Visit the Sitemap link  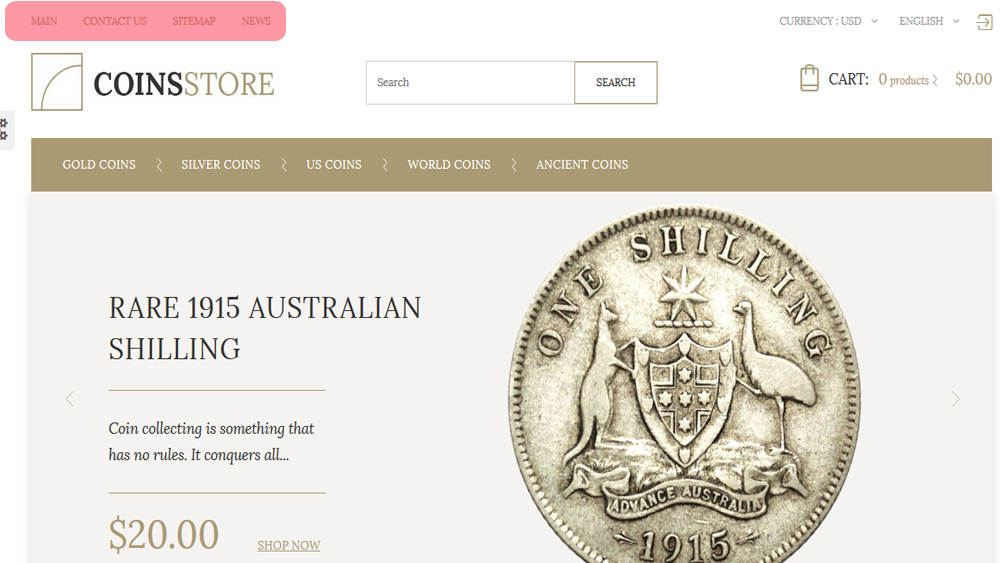click(194, 21)
